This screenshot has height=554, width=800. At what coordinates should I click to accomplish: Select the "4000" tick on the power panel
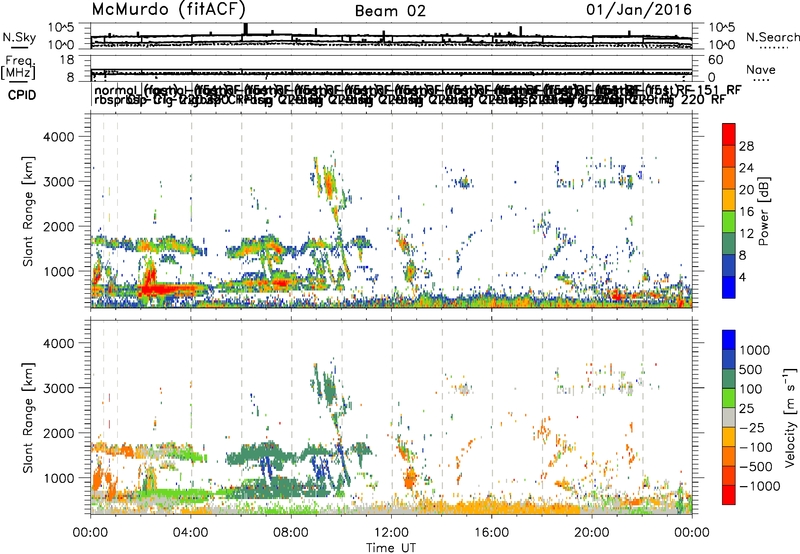(59, 137)
